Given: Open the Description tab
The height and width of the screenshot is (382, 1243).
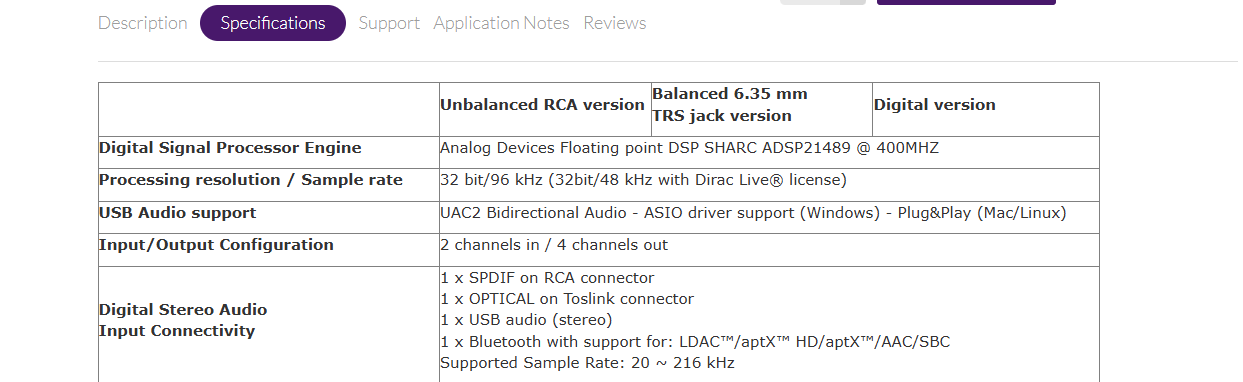Looking at the screenshot, I should 142,23.
